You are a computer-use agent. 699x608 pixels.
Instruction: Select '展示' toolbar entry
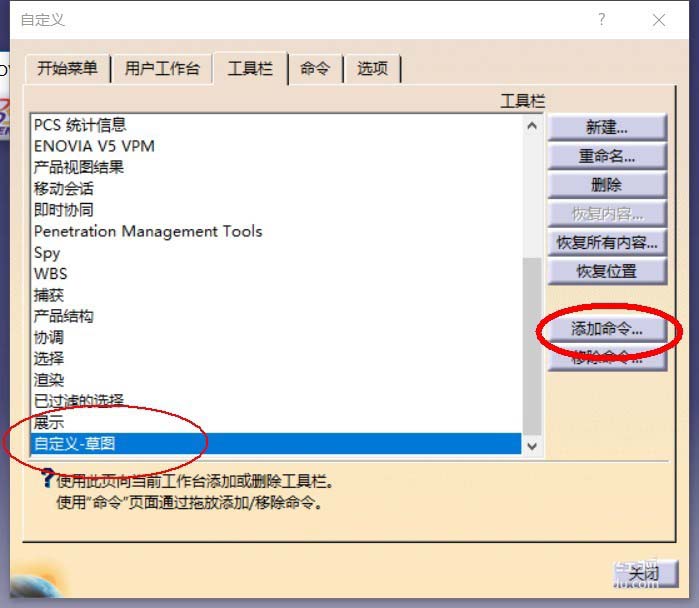pos(276,422)
